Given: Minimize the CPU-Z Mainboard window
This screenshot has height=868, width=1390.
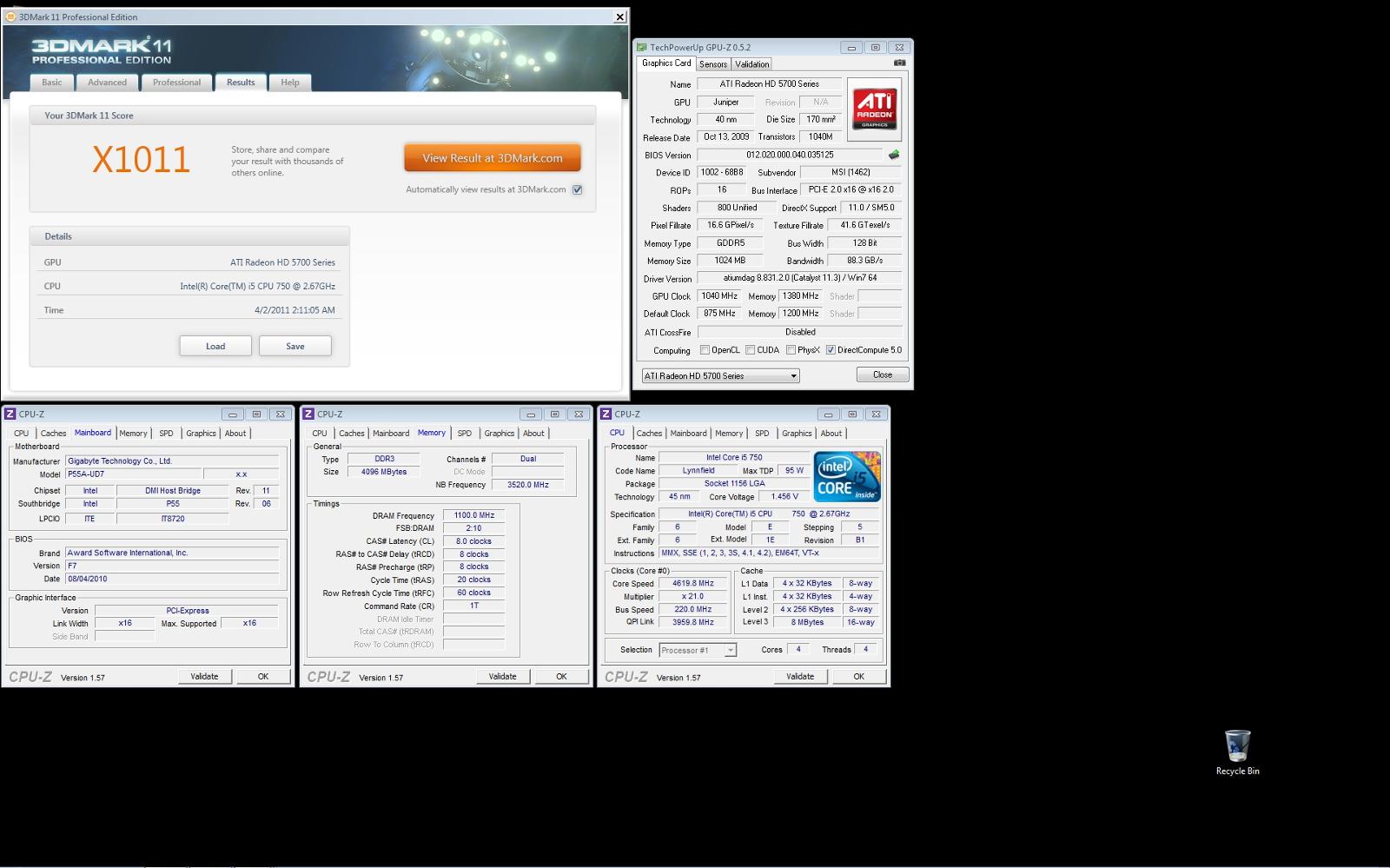Looking at the screenshot, I should pos(232,414).
